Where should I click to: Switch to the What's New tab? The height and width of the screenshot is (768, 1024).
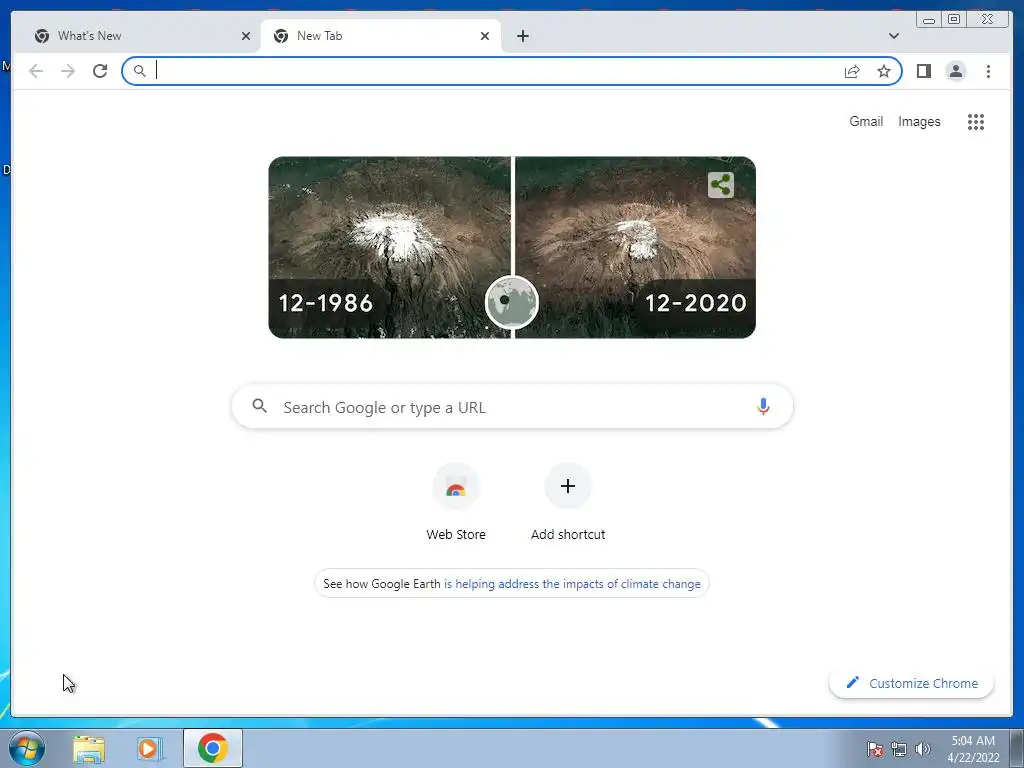tap(137, 36)
